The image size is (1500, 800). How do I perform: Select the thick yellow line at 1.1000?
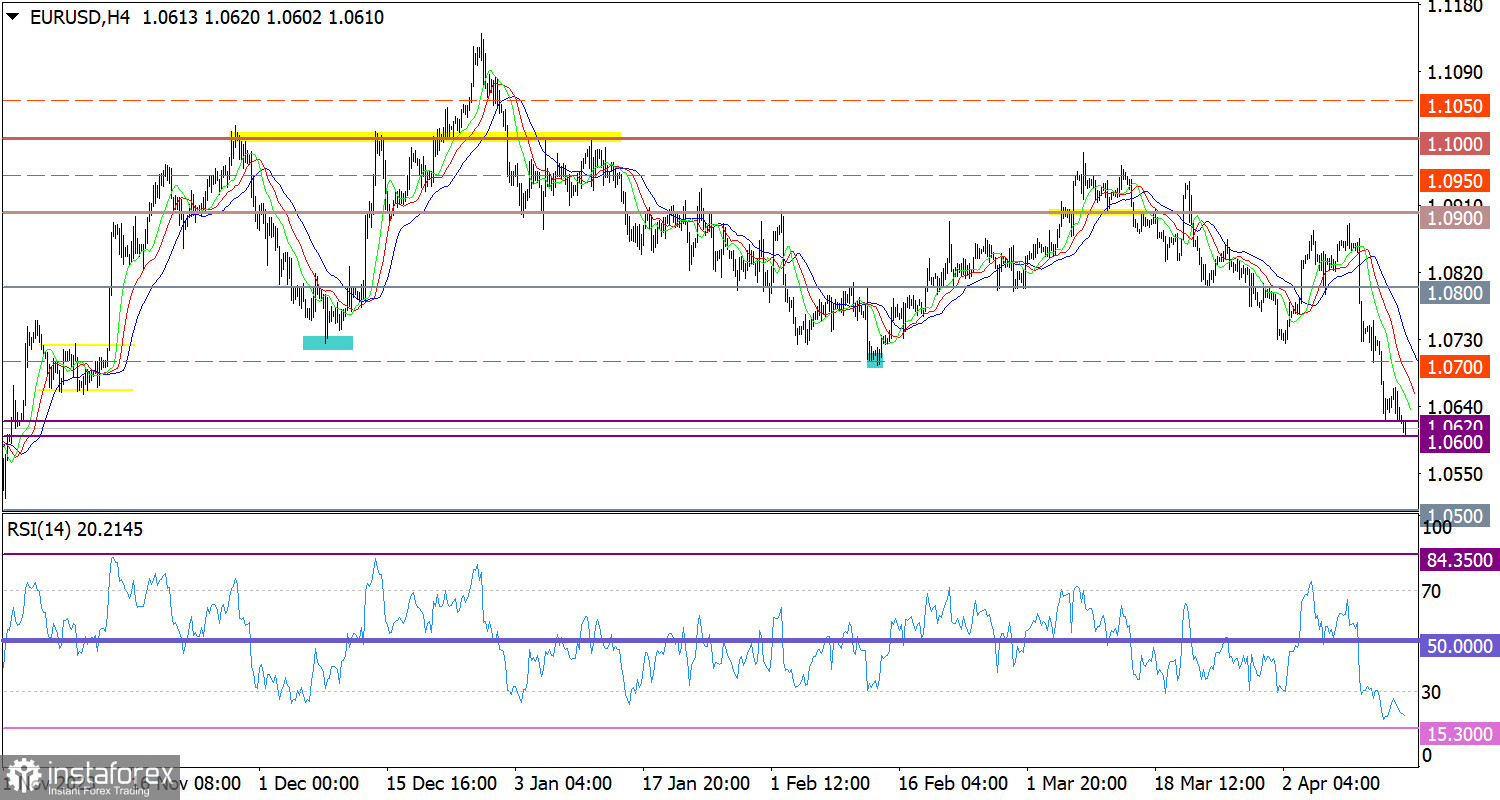[x=427, y=136]
